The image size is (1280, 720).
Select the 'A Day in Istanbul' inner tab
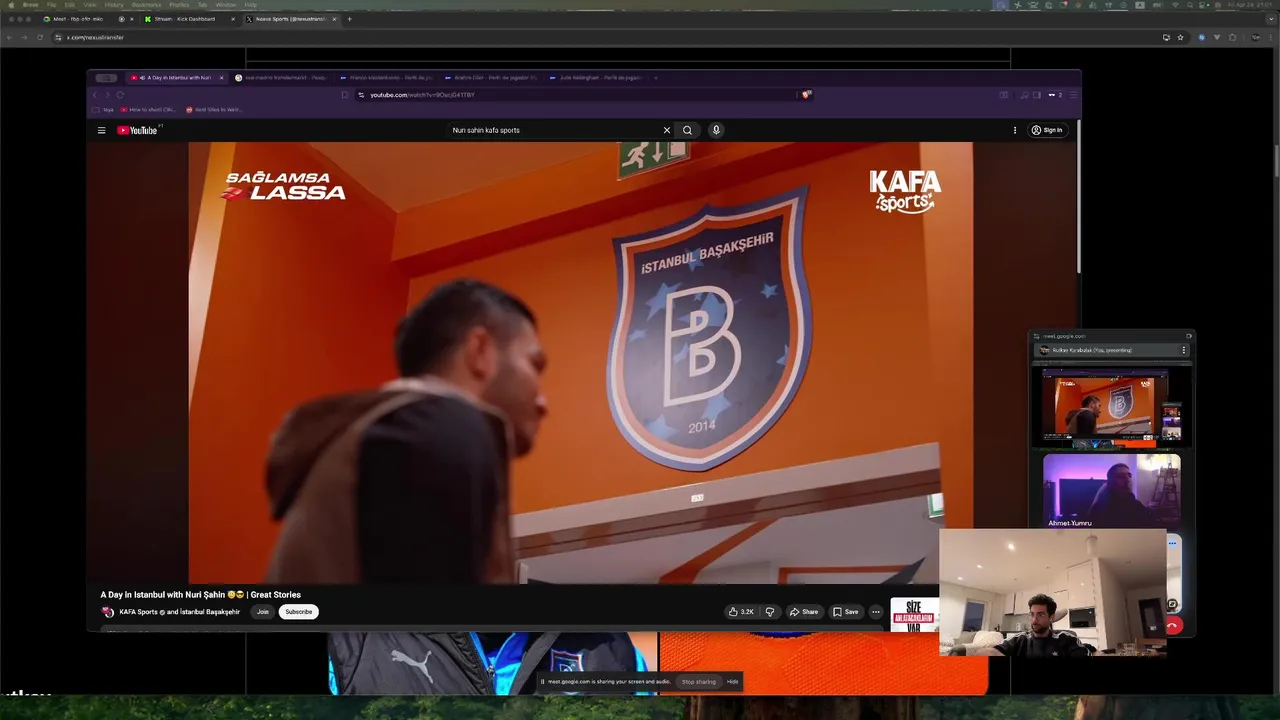point(176,77)
